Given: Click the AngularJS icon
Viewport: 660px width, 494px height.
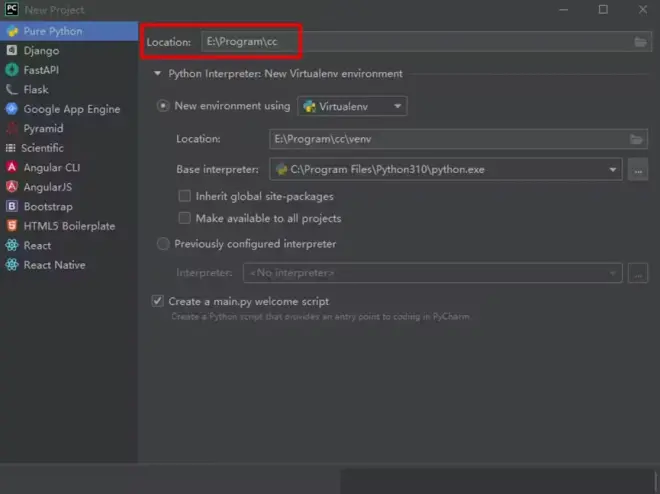Looking at the screenshot, I should coord(12,186).
